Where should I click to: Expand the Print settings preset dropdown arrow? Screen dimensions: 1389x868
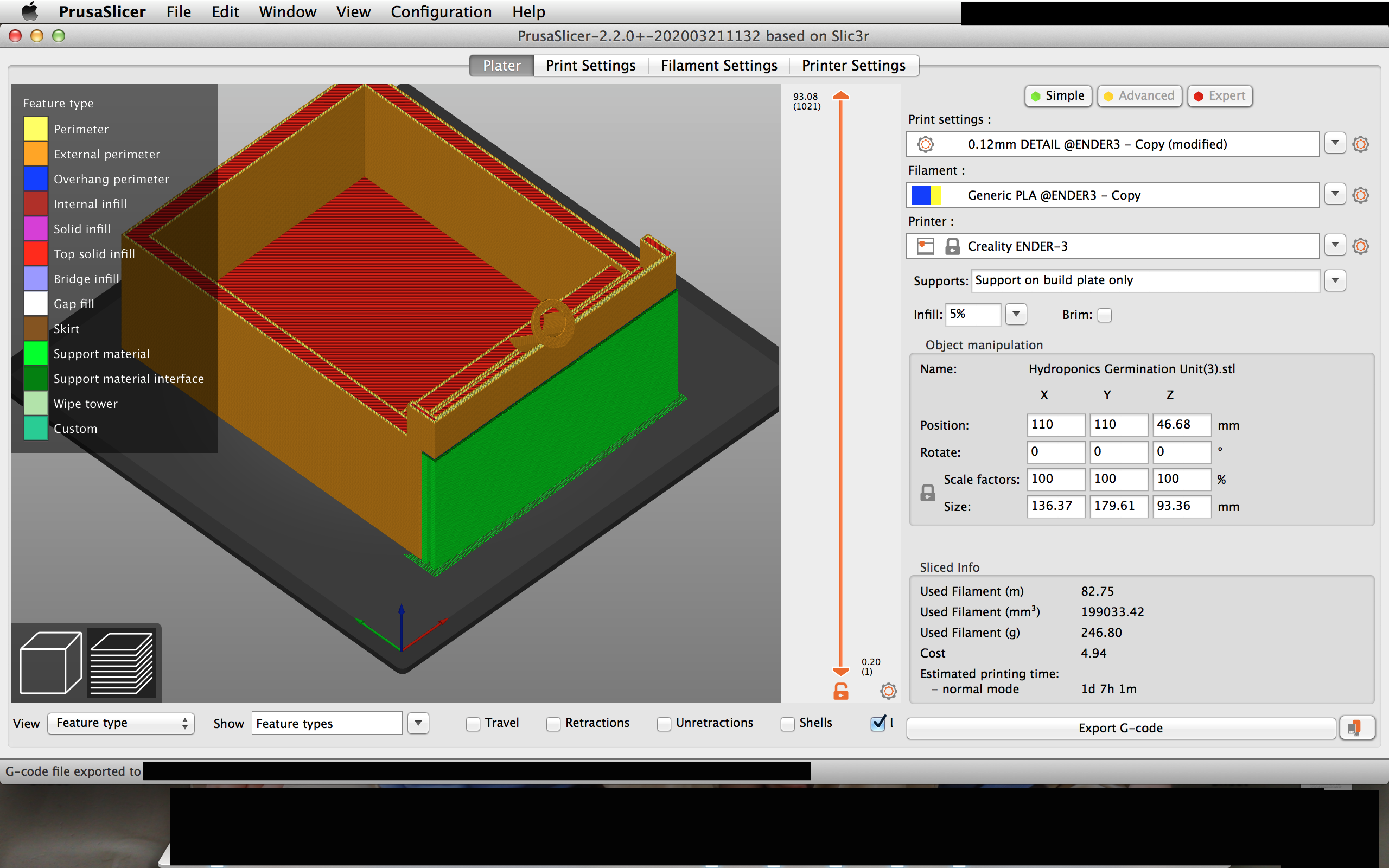tap(1335, 143)
